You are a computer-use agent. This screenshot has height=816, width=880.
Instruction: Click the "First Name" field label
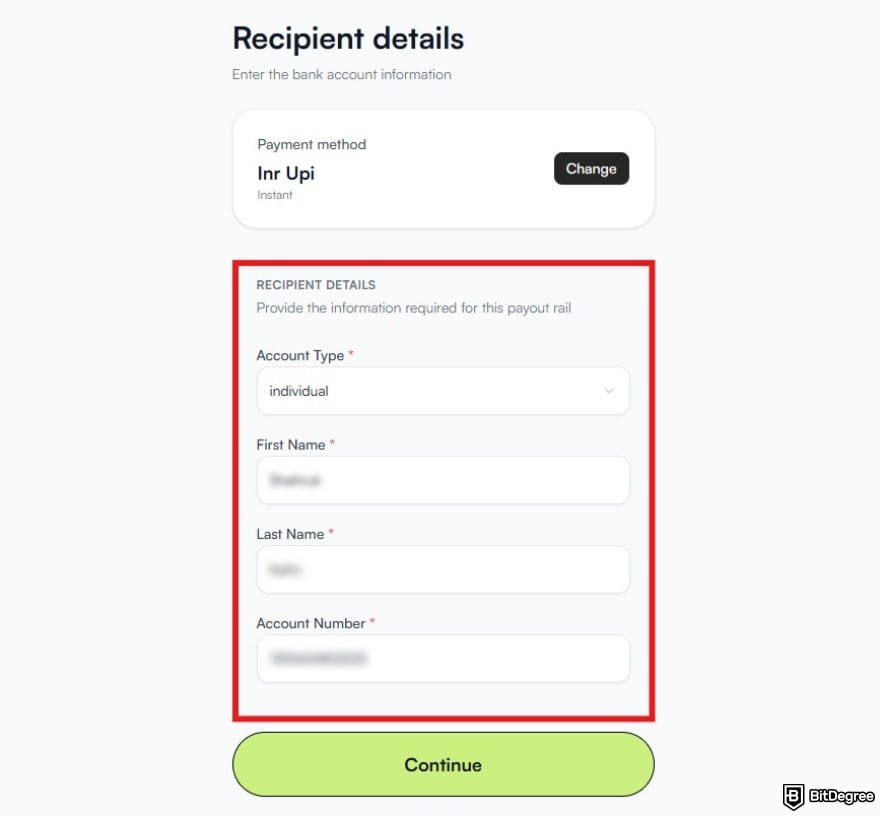click(290, 444)
